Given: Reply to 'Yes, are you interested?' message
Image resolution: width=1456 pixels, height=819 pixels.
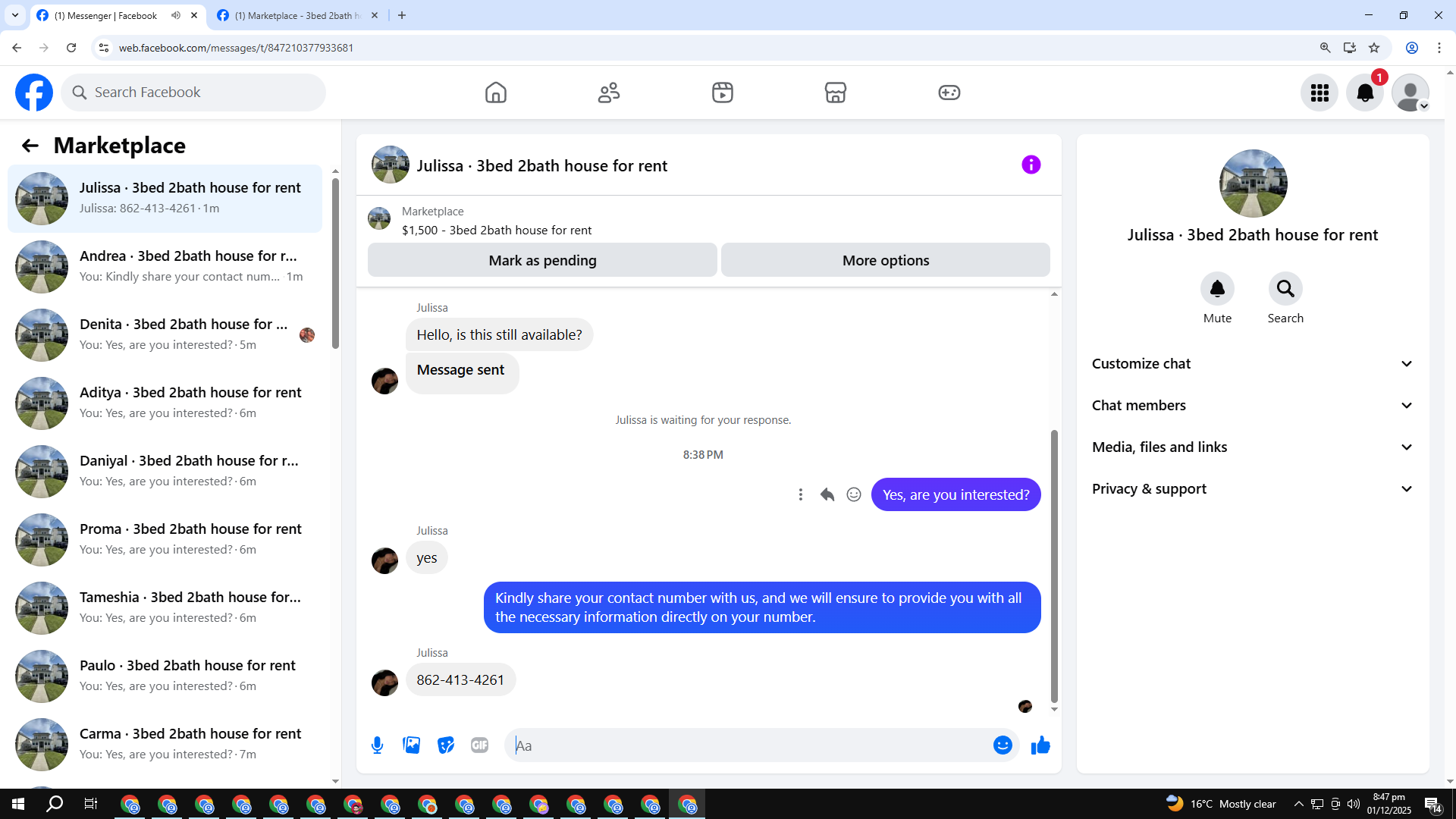Looking at the screenshot, I should click(x=827, y=494).
